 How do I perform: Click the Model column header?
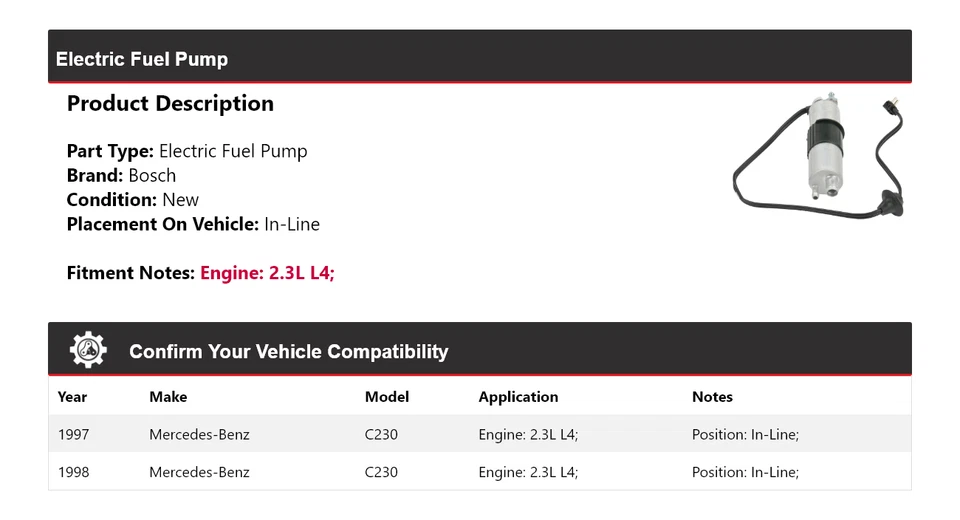coord(387,397)
